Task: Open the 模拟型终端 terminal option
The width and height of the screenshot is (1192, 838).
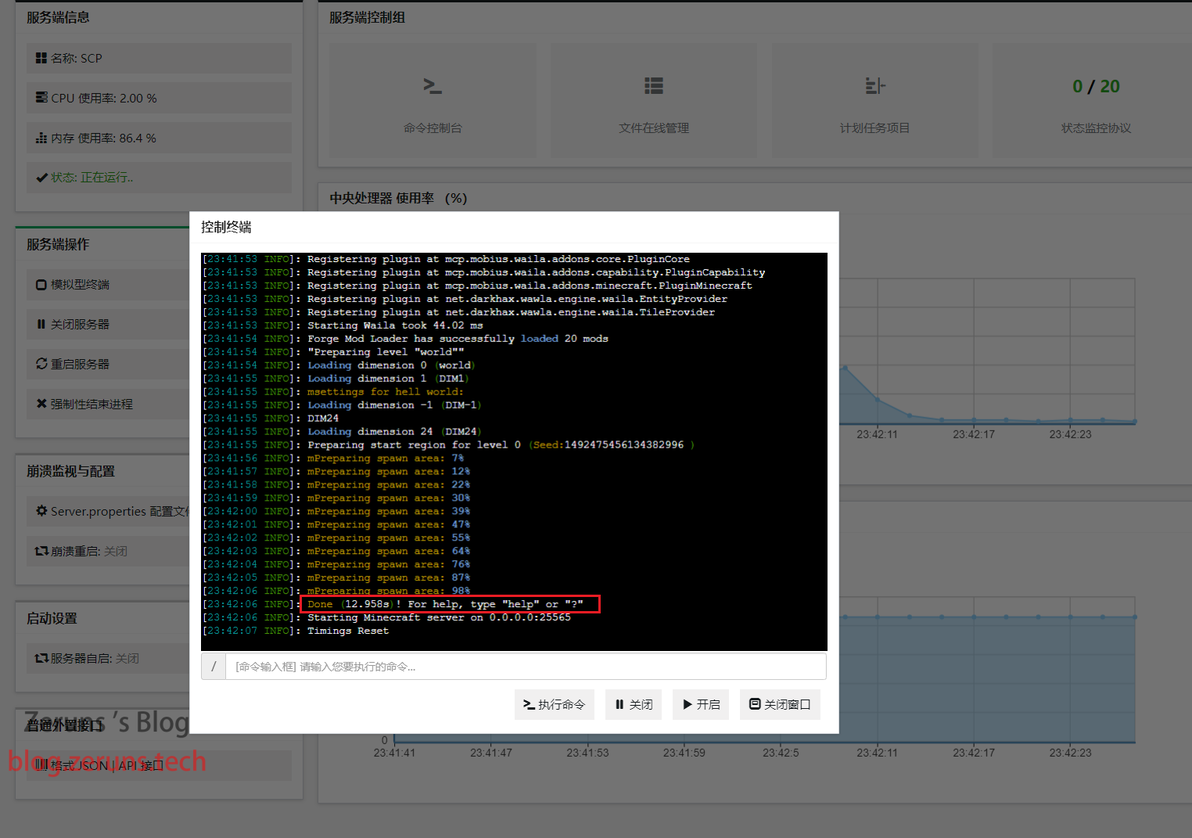Action: point(108,284)
